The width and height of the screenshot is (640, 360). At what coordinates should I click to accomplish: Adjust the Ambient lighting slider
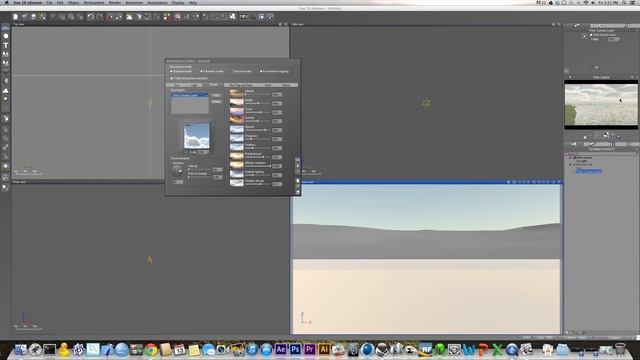click(x=257, y=175)
